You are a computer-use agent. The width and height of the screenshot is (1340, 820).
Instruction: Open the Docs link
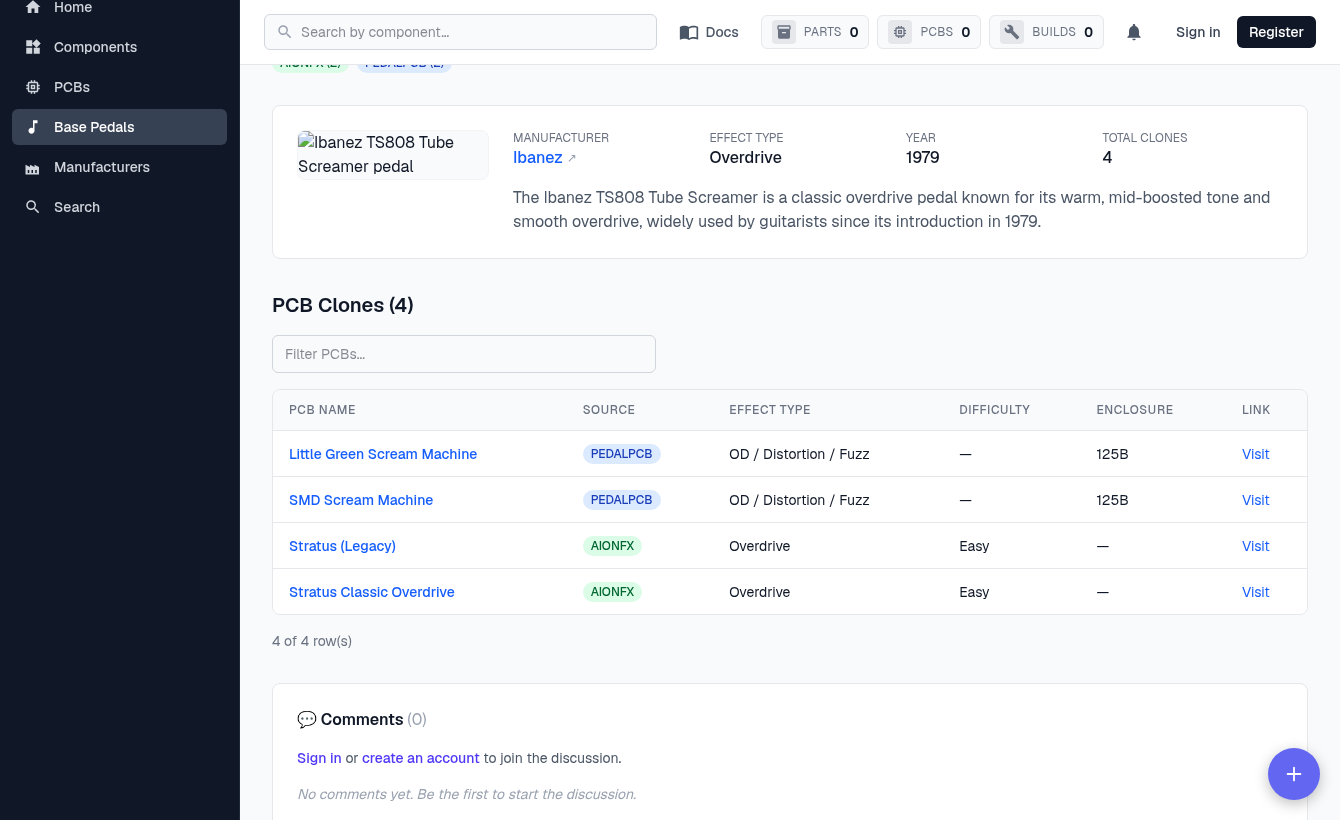[709, 32]
